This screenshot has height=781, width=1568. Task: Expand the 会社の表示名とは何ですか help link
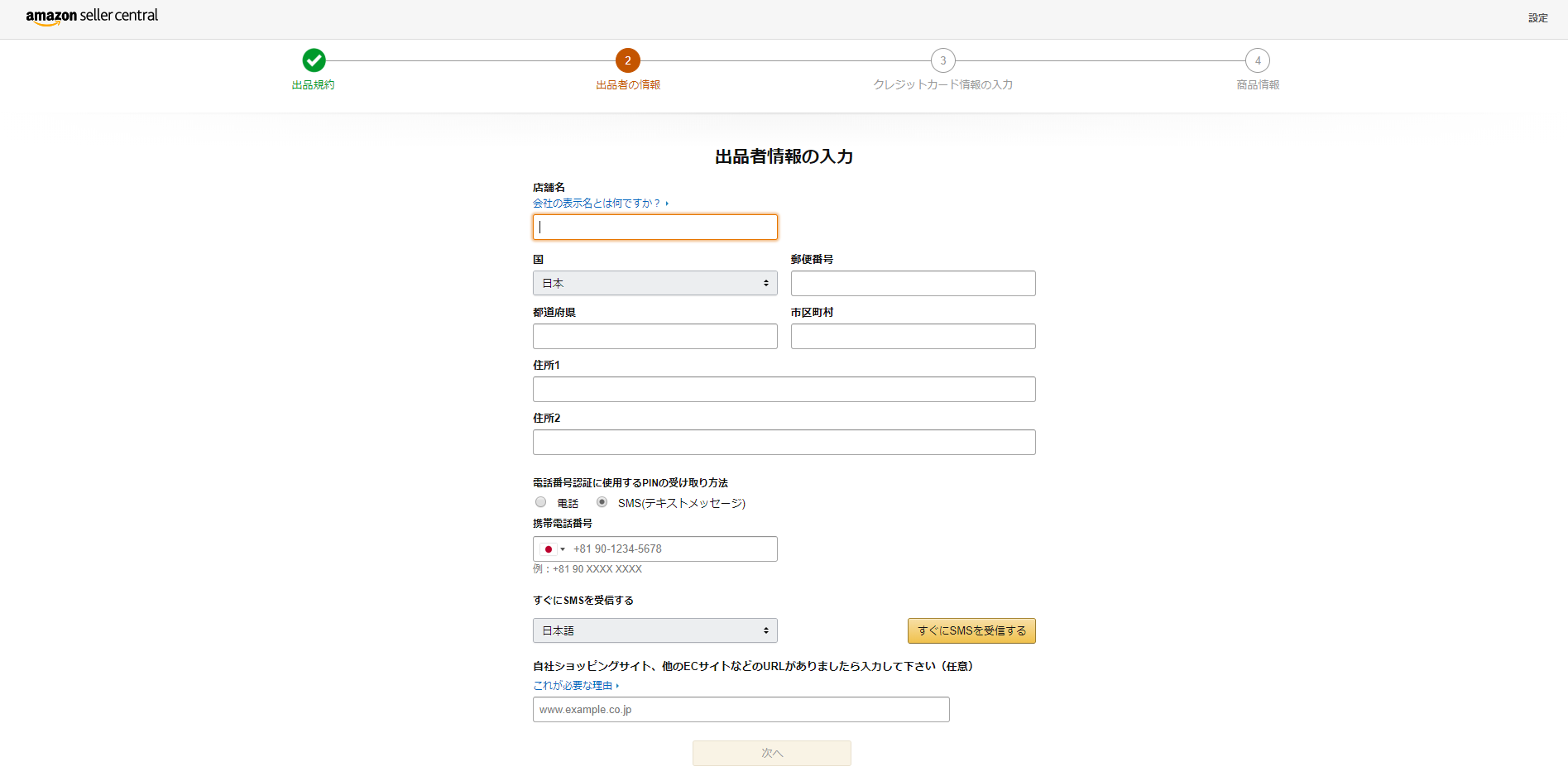(599, 203)
